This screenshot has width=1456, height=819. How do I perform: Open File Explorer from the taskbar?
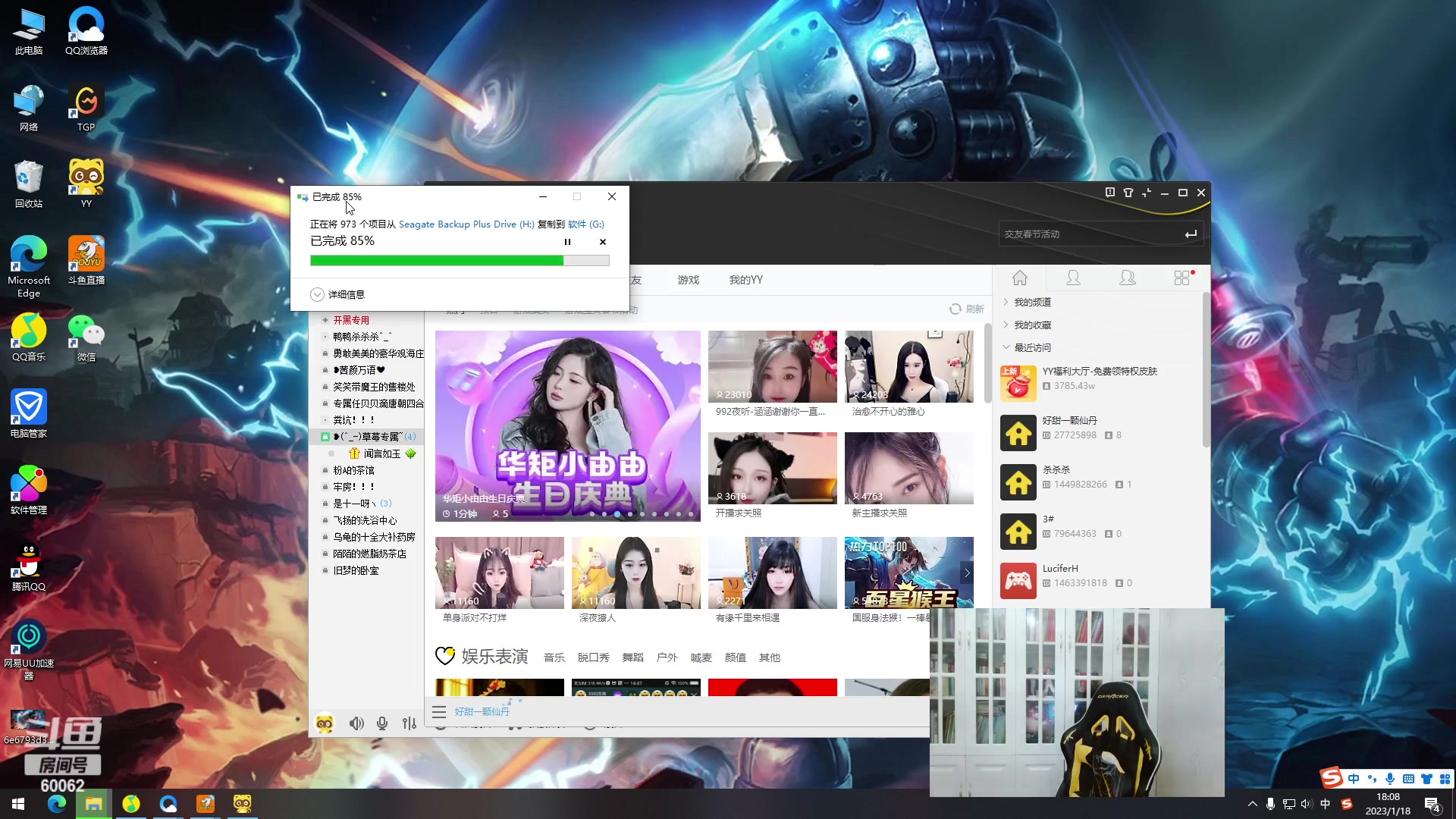[94, 804]
